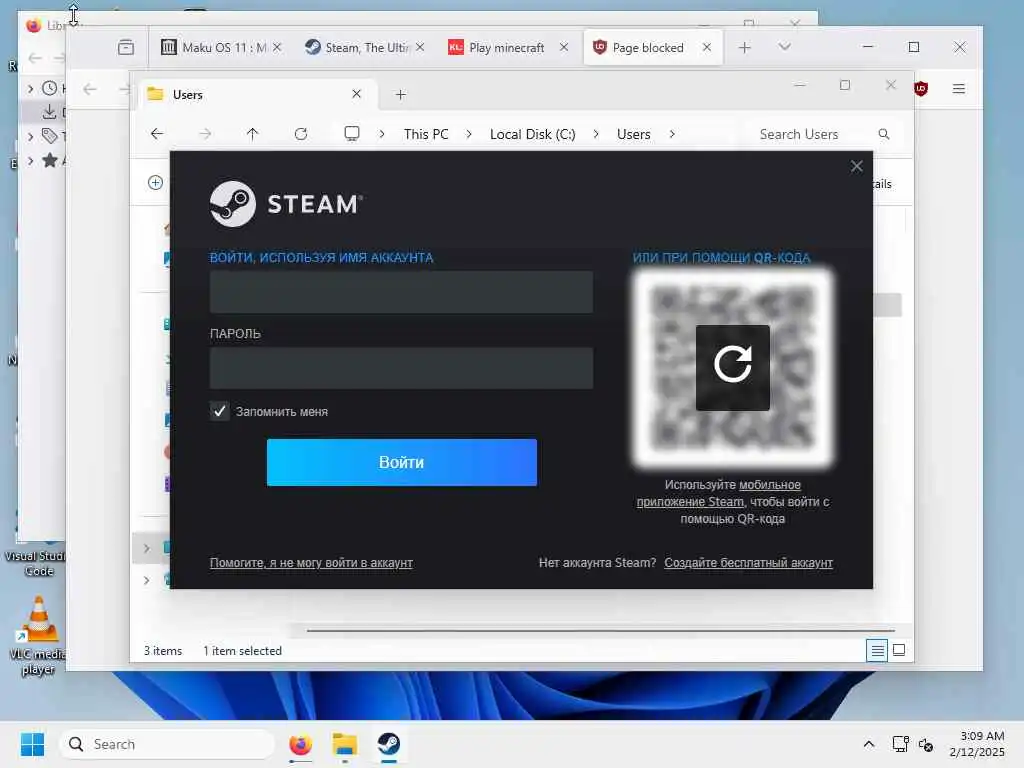The width and height of the screenshot is (1024, 768).
Task: Refresh the Steam QR code
Action: (732, 368)
